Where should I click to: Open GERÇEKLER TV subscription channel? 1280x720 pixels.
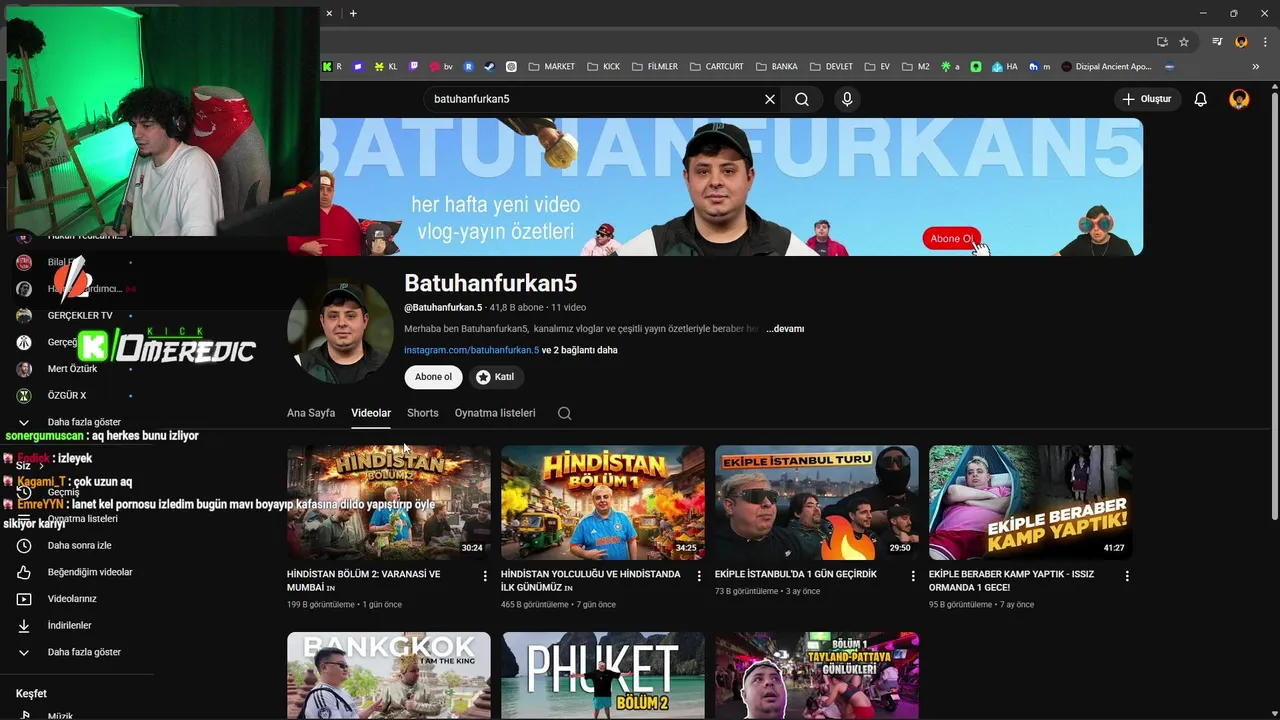pyautogui.click(x=80, y=315)
